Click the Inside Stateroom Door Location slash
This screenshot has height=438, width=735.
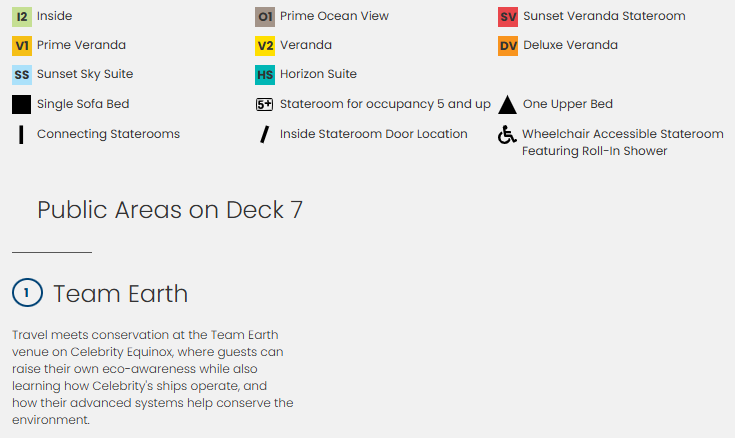[x=265, y=134]
